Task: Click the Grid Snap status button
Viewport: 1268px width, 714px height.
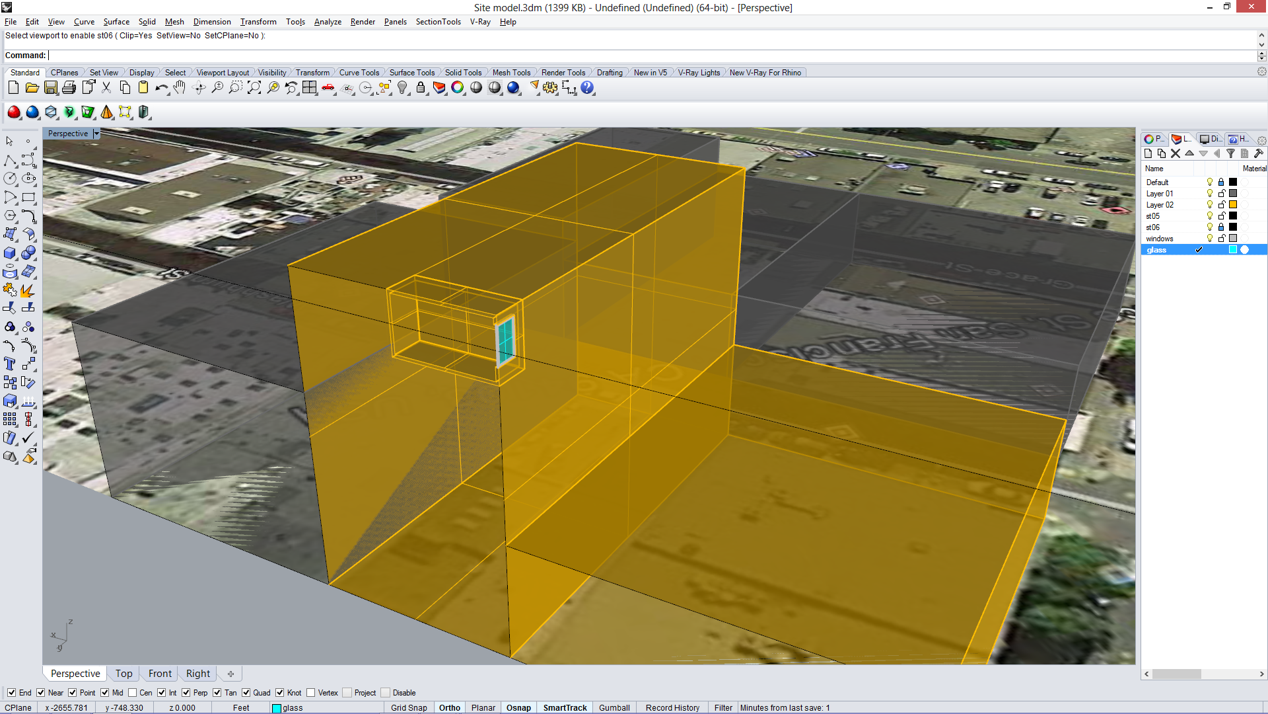Action: (408, 708)
